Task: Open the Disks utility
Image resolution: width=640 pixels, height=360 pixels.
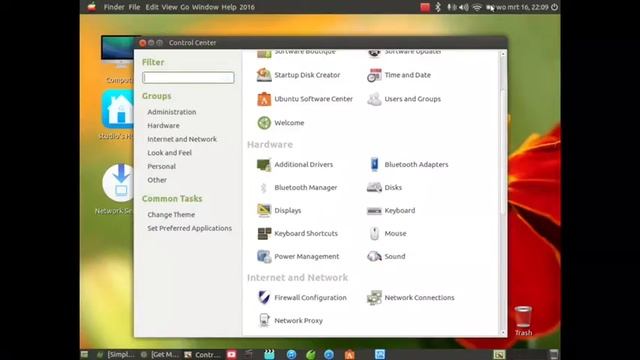Action: [384, 187]
